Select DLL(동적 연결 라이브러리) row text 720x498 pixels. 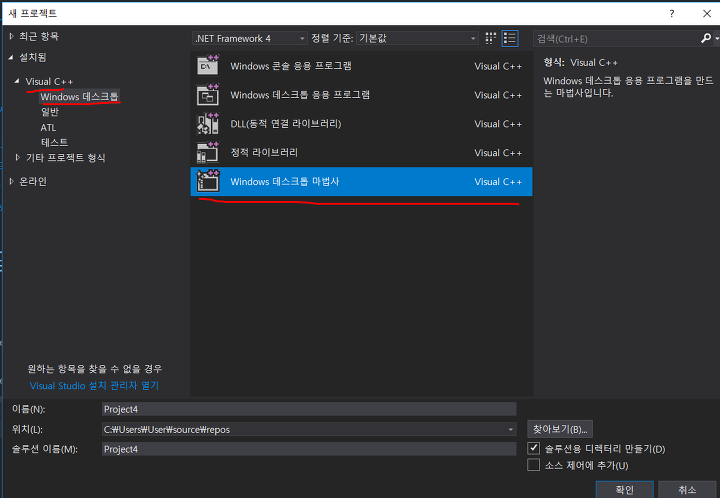pyautogui.click(x=286, y=123)
